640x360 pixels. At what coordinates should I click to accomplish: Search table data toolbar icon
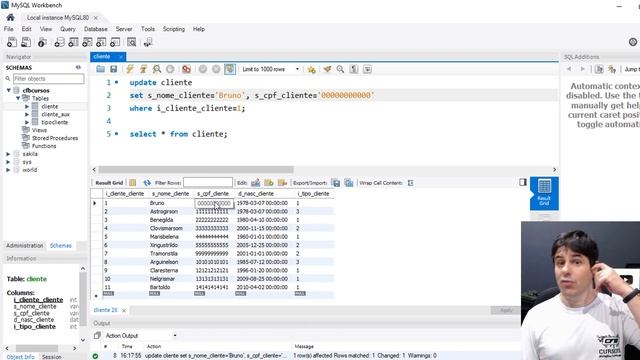[131, 42]
